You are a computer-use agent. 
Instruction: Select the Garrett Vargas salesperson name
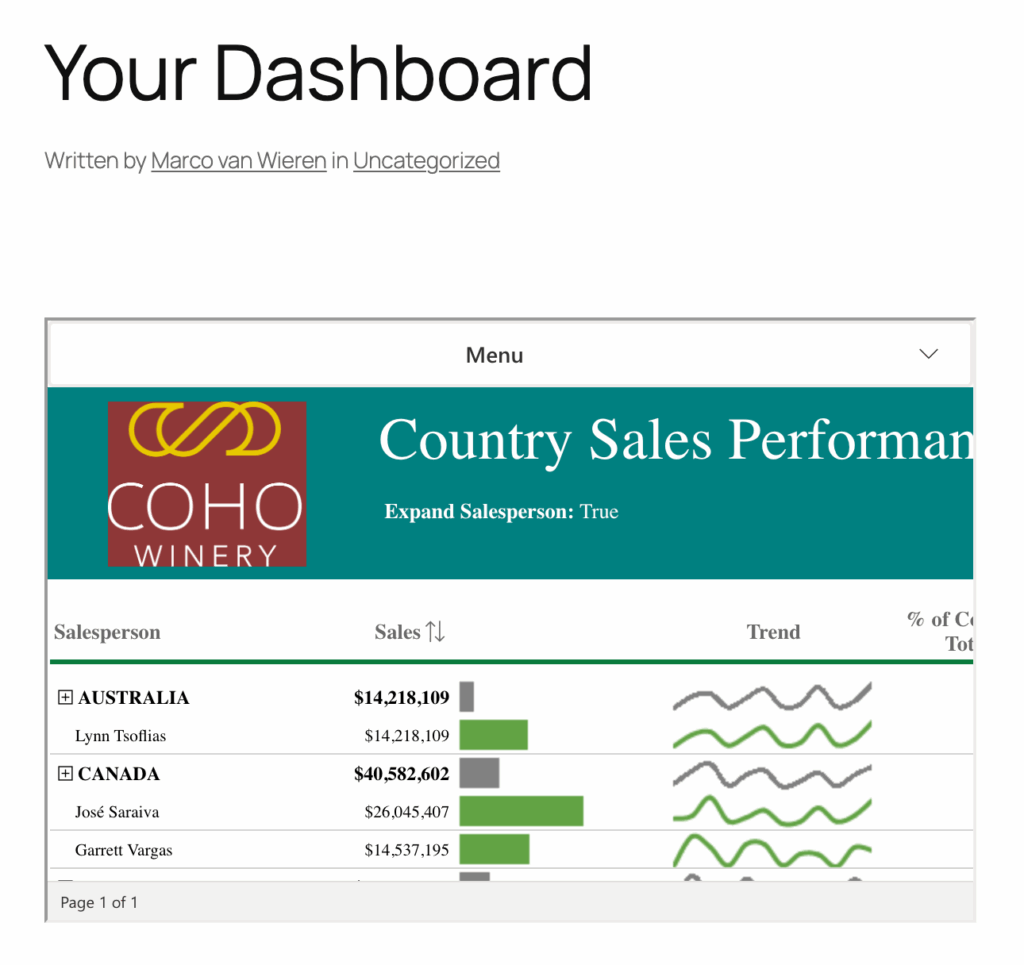[x=123, y=850]
